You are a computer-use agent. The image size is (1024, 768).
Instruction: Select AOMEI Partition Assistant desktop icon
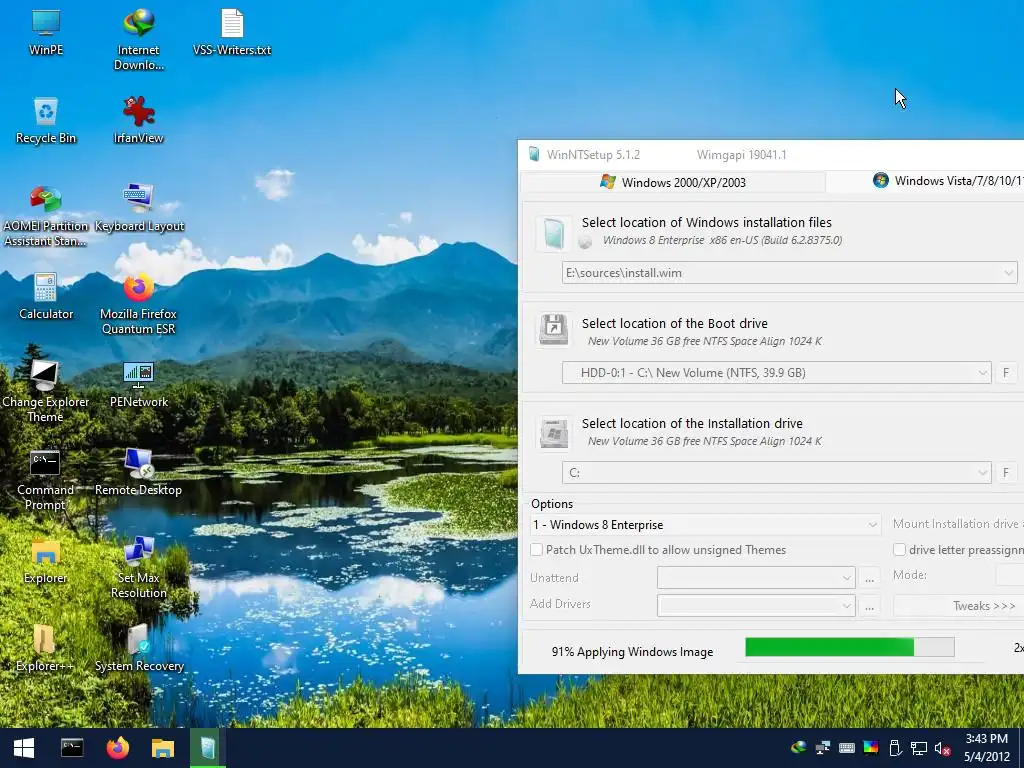click(46, 216)
